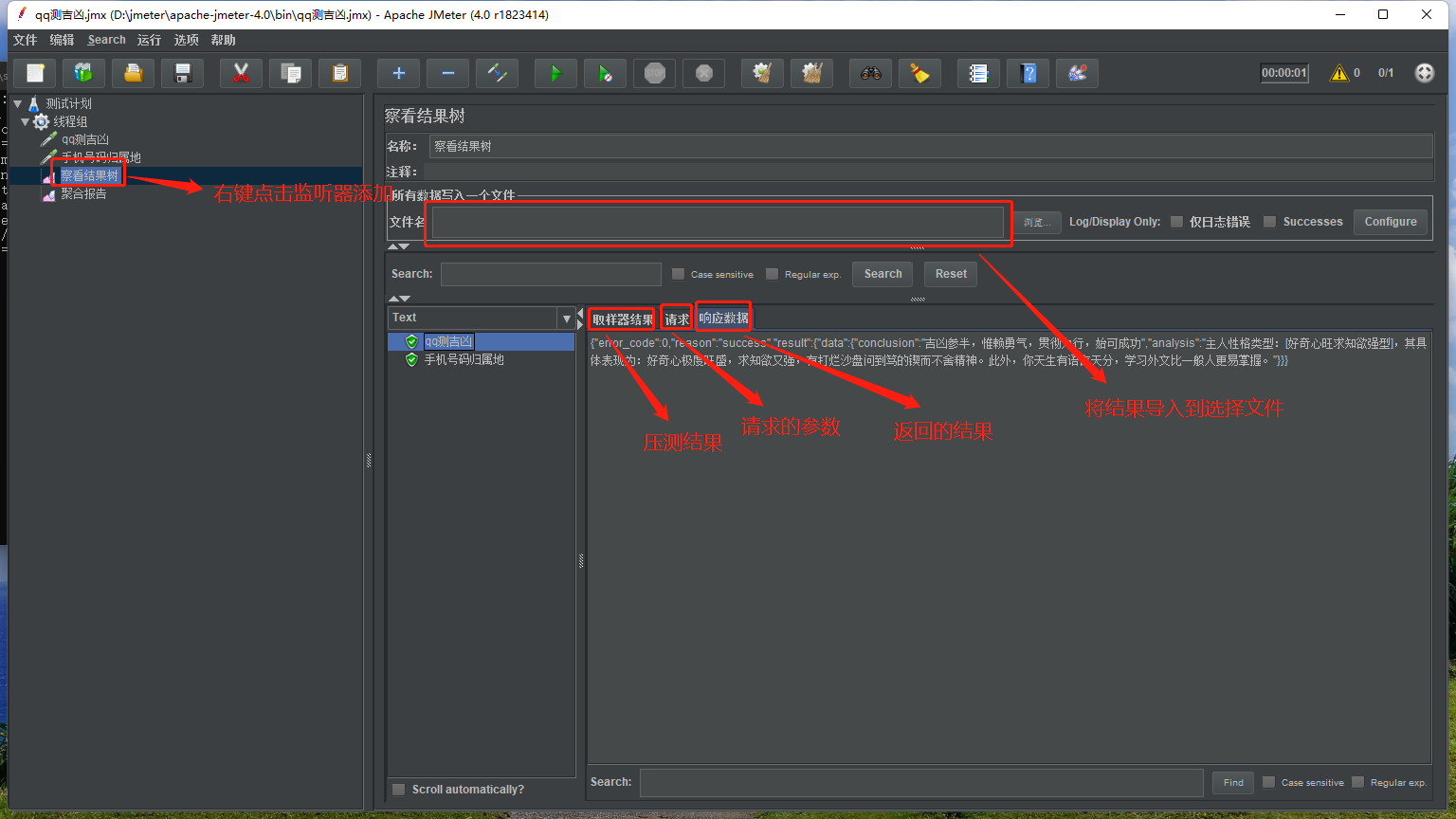The width and height of the screenshot is (1456, 819).
Task: Create a new test plan via New icon
Action: tap(35, 73)
